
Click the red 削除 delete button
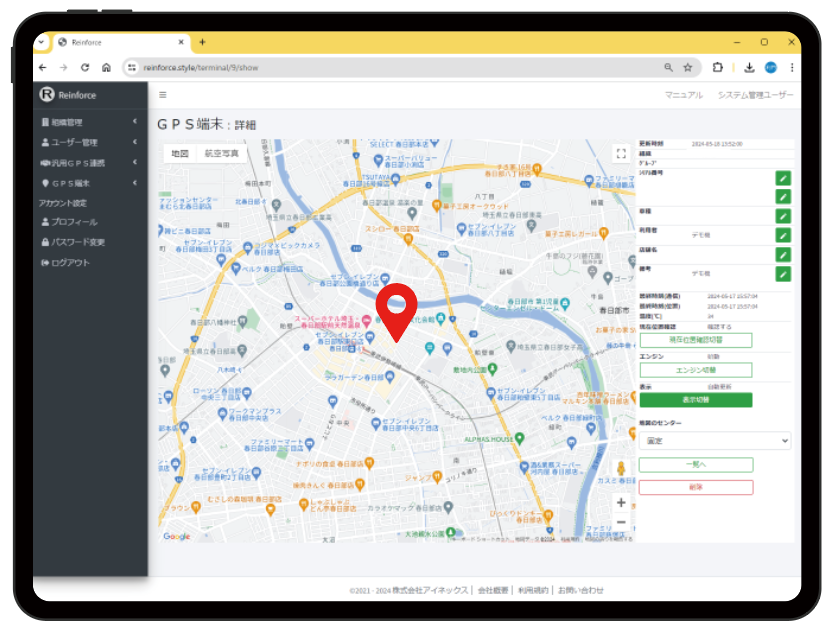click(695, 487)
